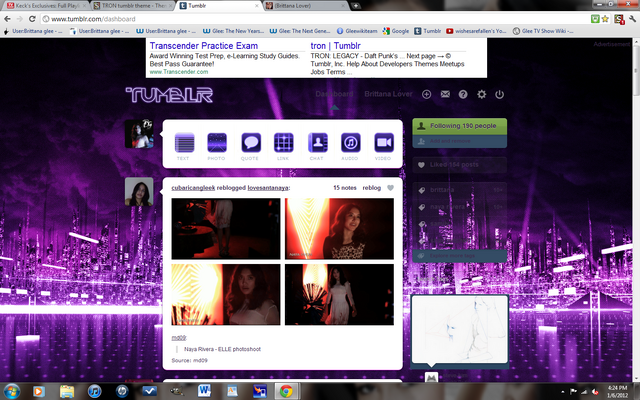Open the Google bookmark
This screenshot has height=400, width=640.
[x=396, y=31]
